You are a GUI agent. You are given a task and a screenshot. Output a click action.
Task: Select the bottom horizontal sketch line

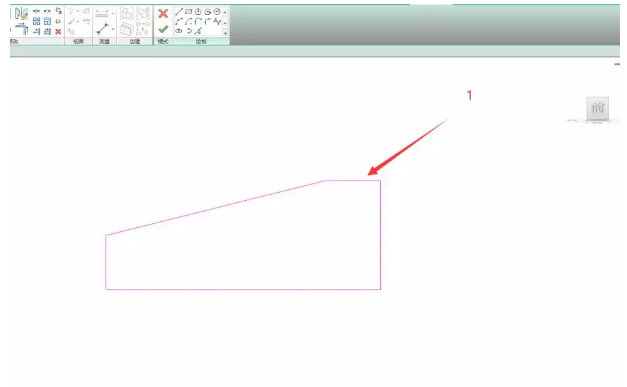click(243, 289)
